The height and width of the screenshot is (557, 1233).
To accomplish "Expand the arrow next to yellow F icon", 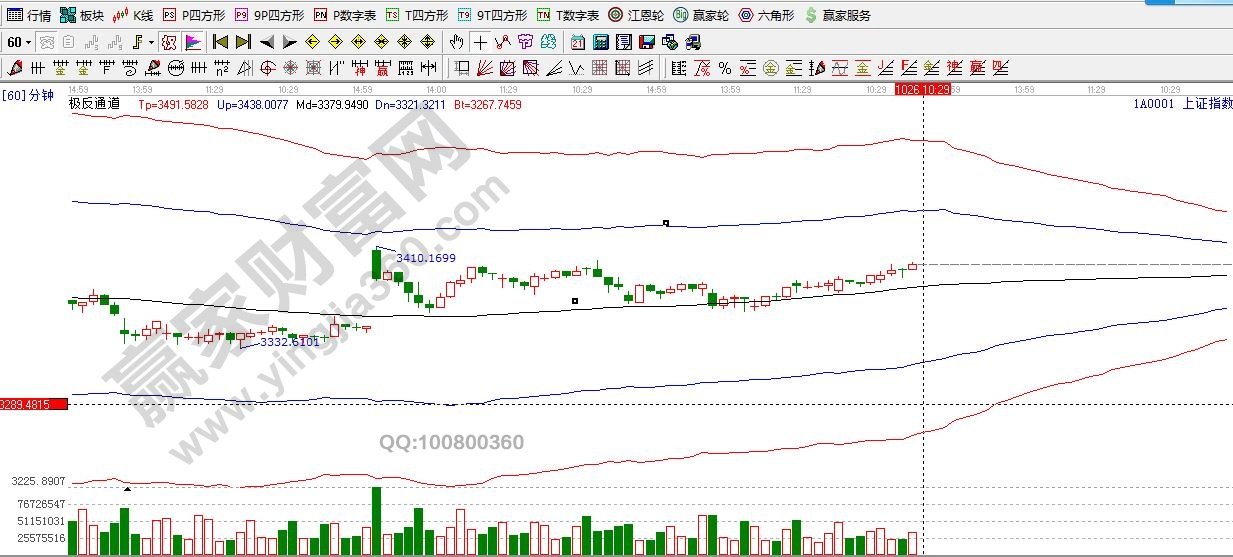I will click(x=151, y=42).
